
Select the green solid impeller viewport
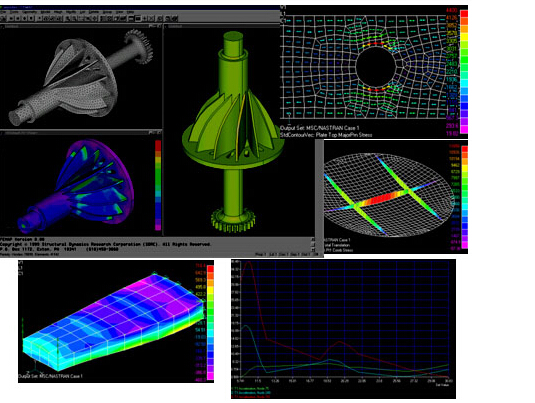[239, 131]
